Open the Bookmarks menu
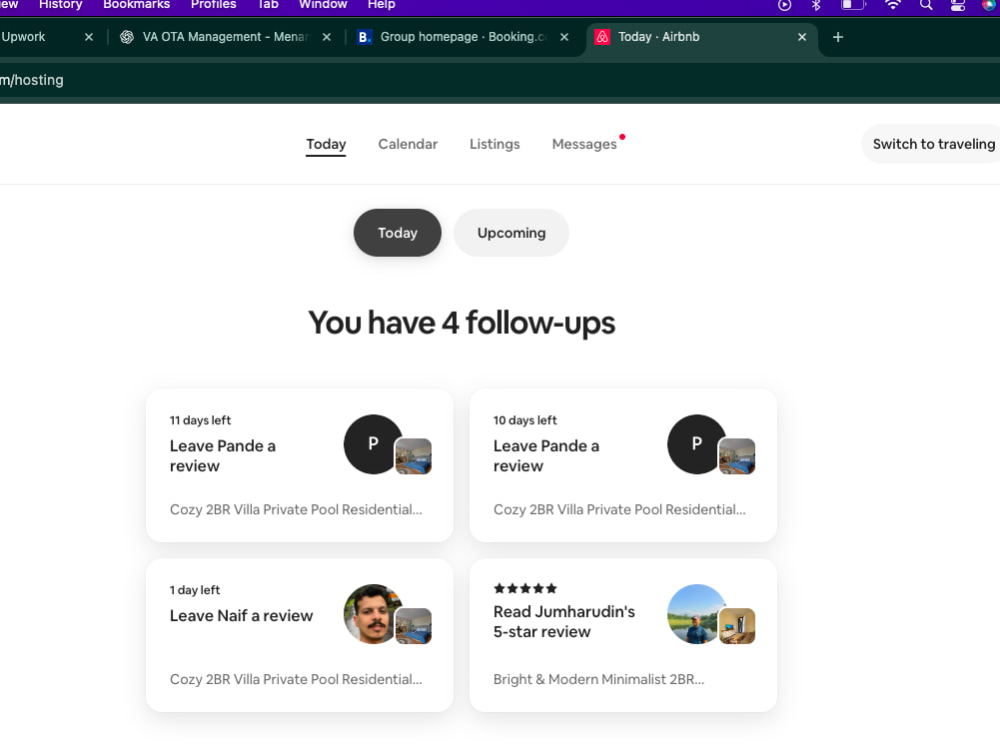Viewport: 1000px width, 750px height. (136, 4)
